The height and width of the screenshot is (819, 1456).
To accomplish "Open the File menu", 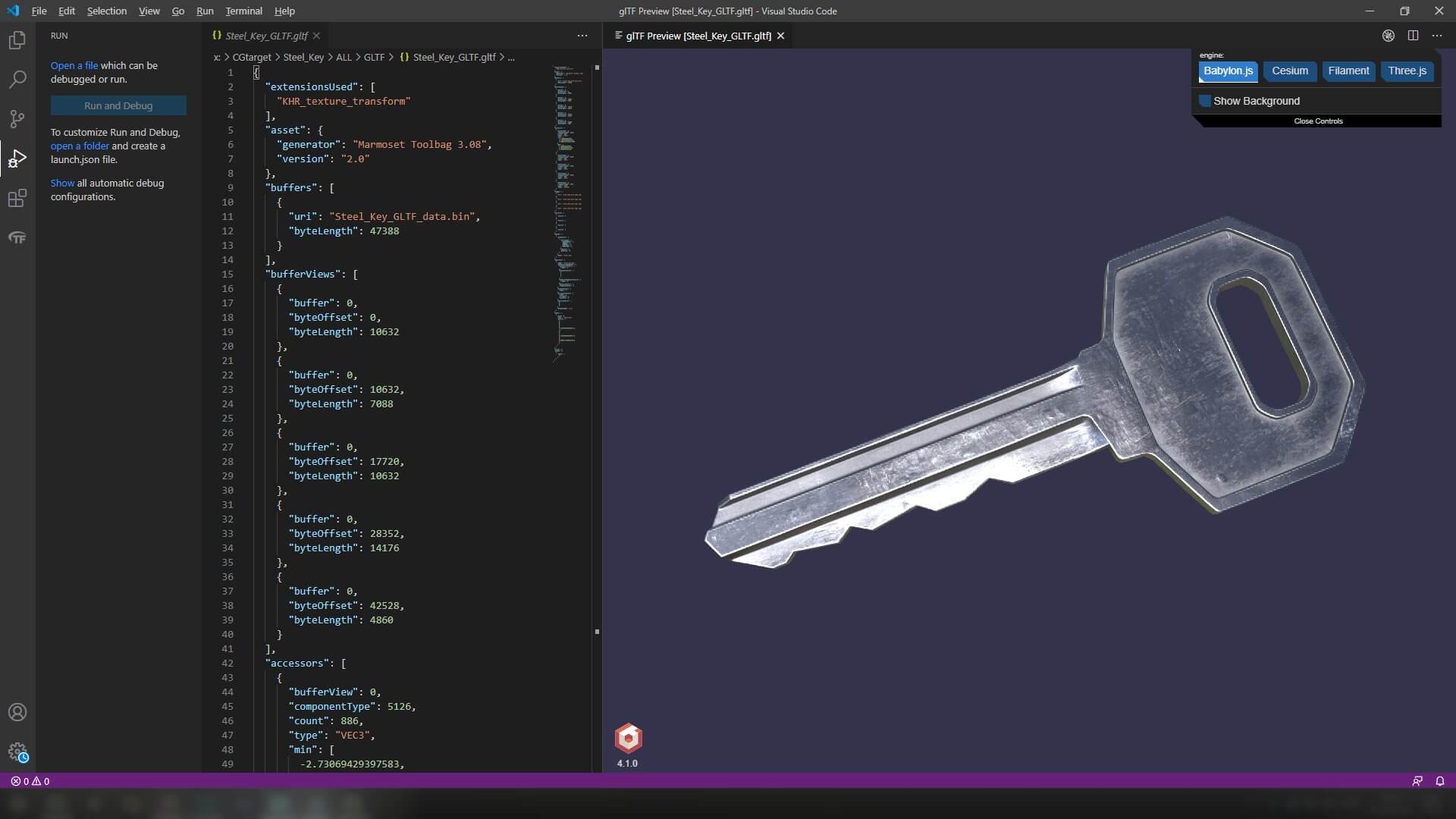I will (x=39, y=11).
